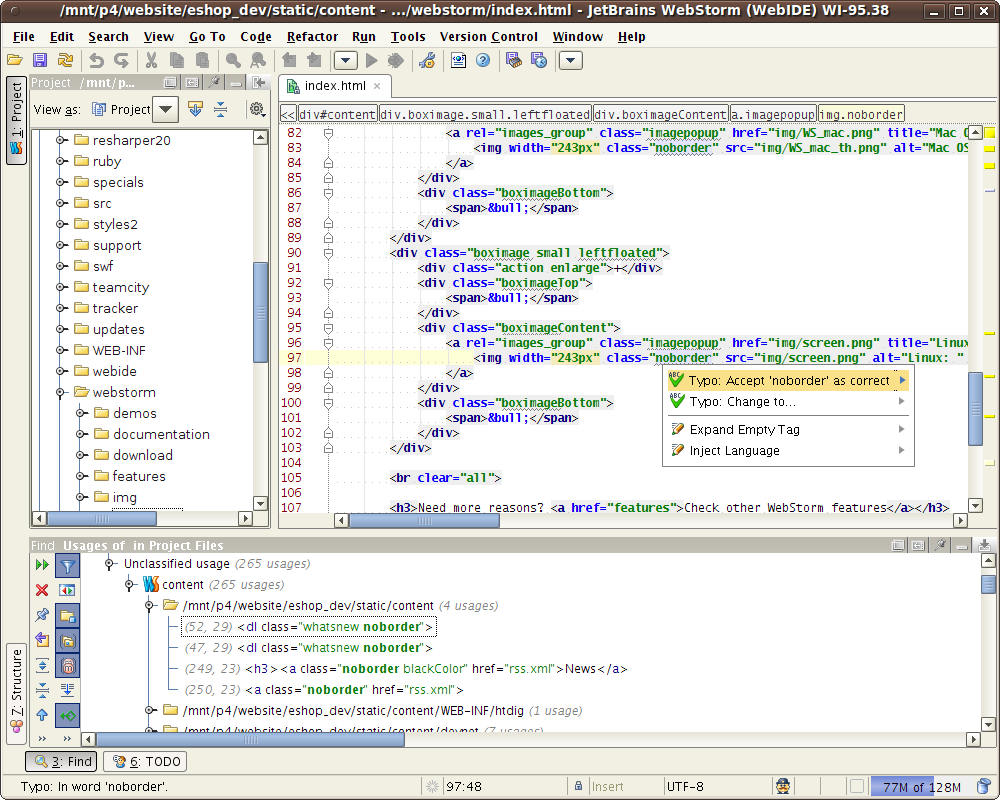Screen dimensions: 1000x800
Task: Close find results with red X icon
Action: (42, 590)
